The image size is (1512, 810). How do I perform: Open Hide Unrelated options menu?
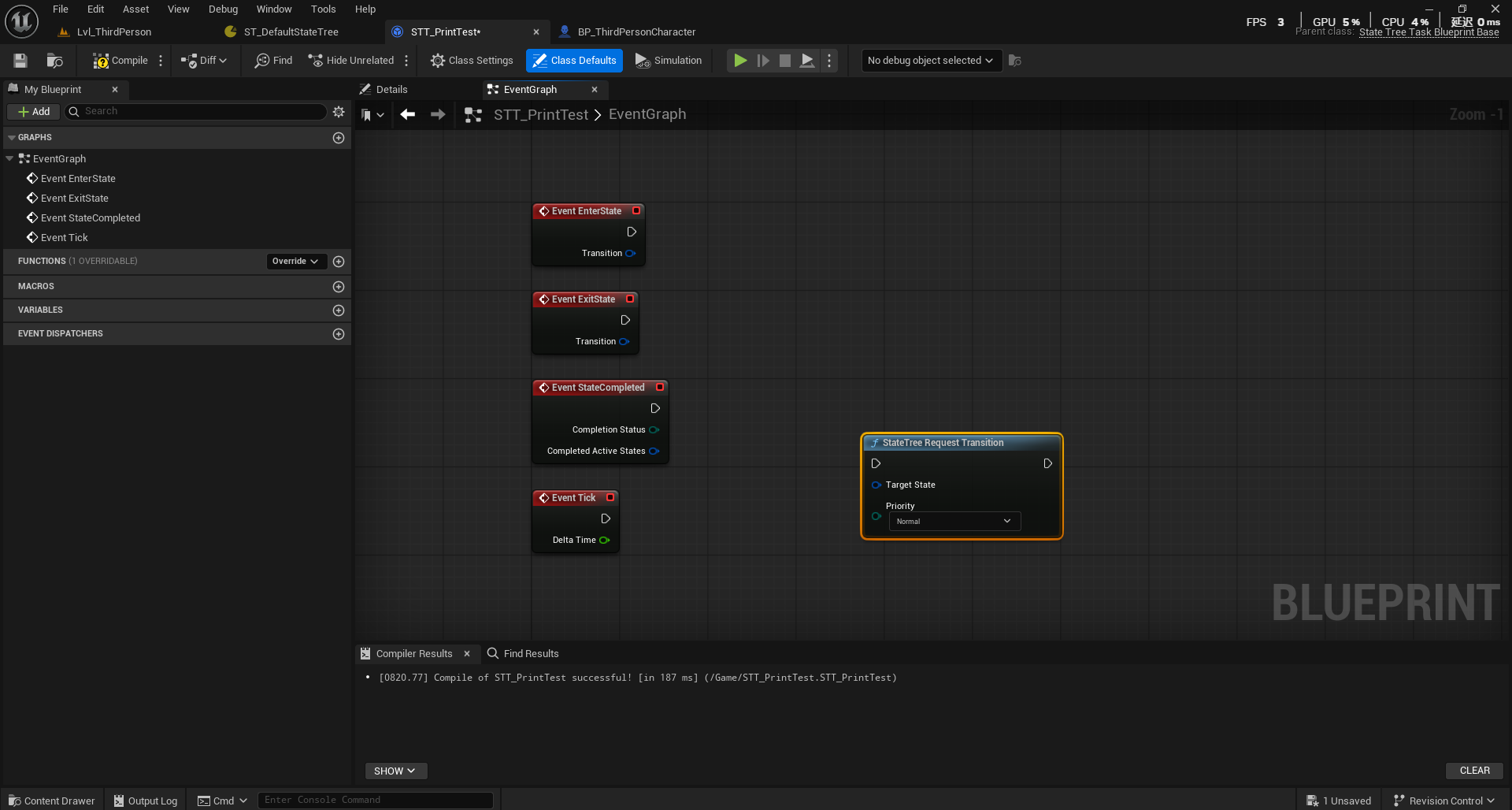tap(406, 61)
